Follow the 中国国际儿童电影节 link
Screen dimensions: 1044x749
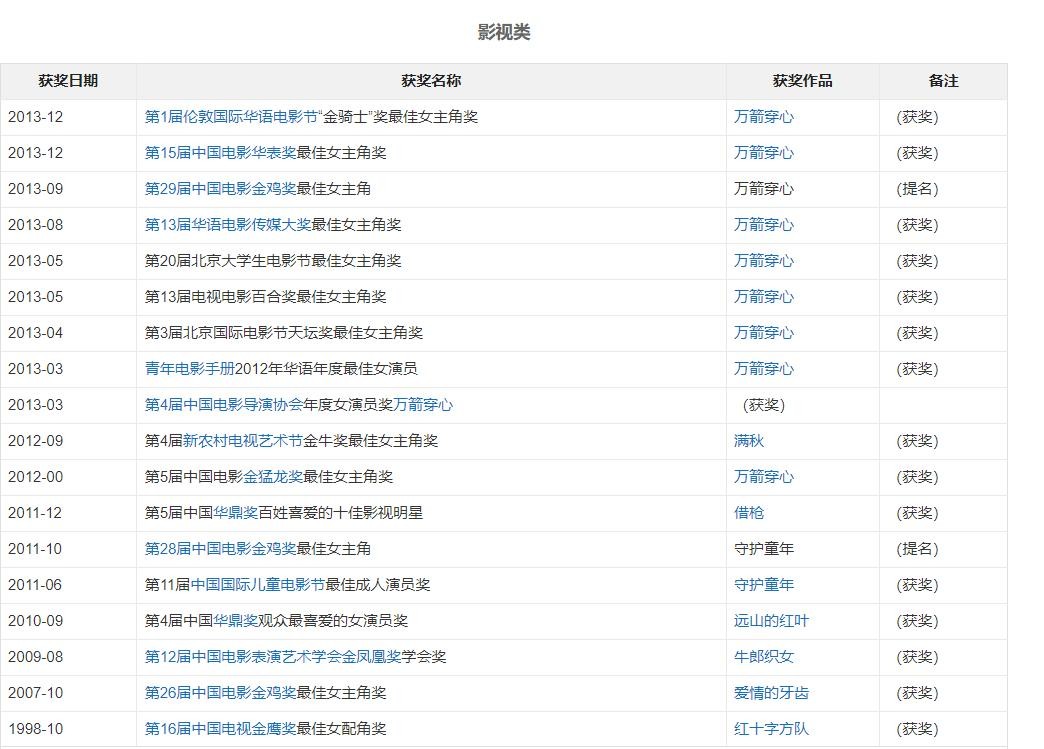tap(258, 585)
